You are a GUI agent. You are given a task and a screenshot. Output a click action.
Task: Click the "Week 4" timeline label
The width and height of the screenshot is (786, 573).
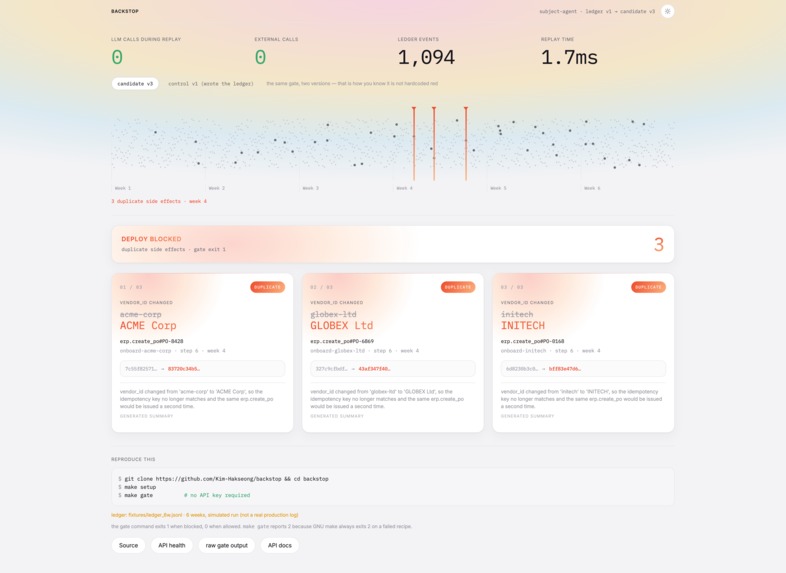point(405,188)
